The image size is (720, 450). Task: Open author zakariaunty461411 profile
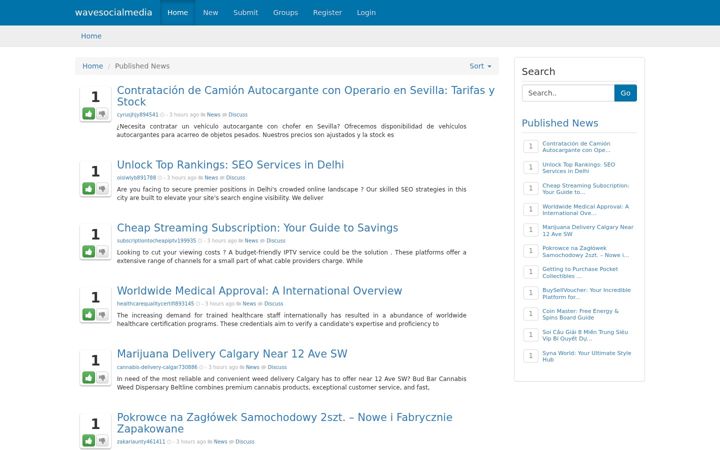point(141,442)
